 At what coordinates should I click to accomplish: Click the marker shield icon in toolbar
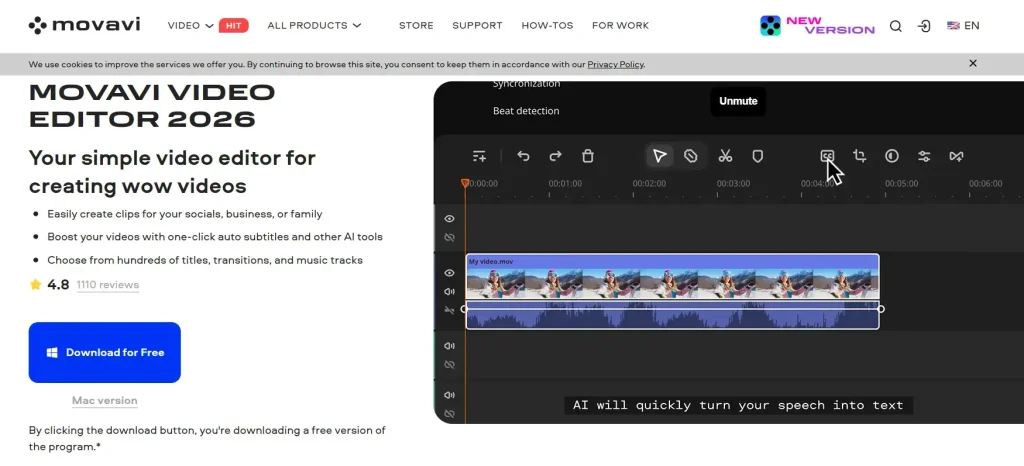tap(758, 156)
